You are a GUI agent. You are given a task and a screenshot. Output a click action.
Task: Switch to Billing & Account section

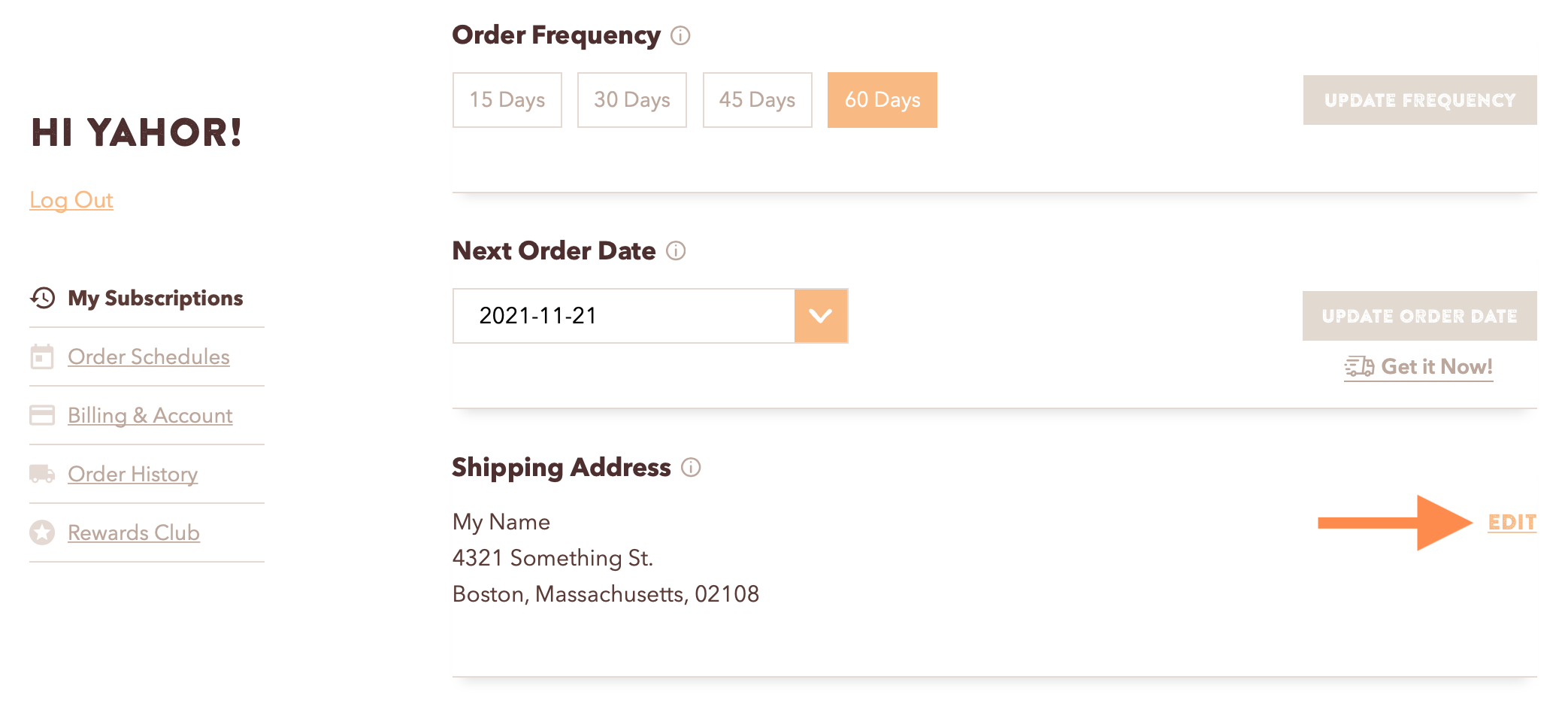[x=150, y=415]
